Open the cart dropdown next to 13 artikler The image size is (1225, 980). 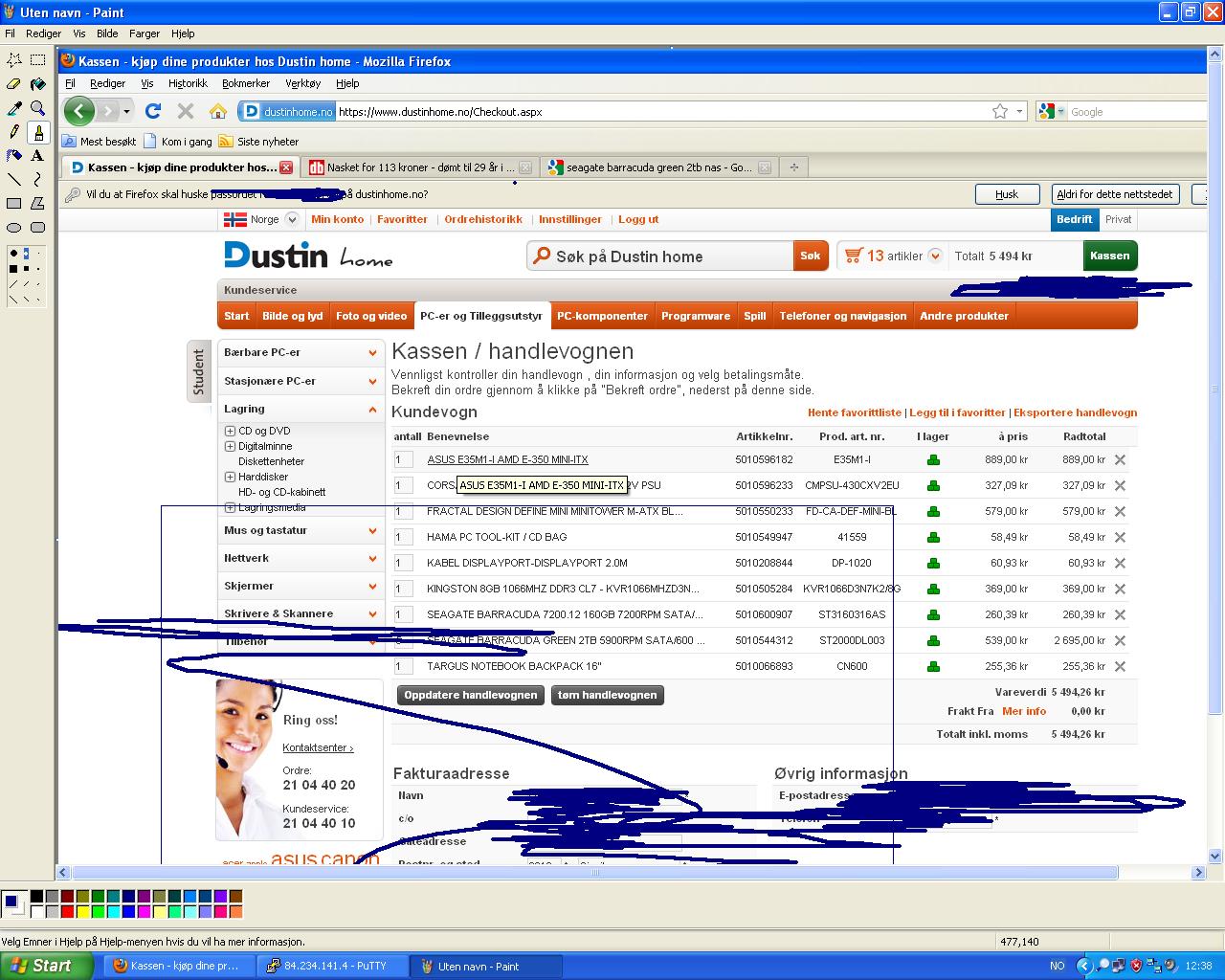click(935, 256)
